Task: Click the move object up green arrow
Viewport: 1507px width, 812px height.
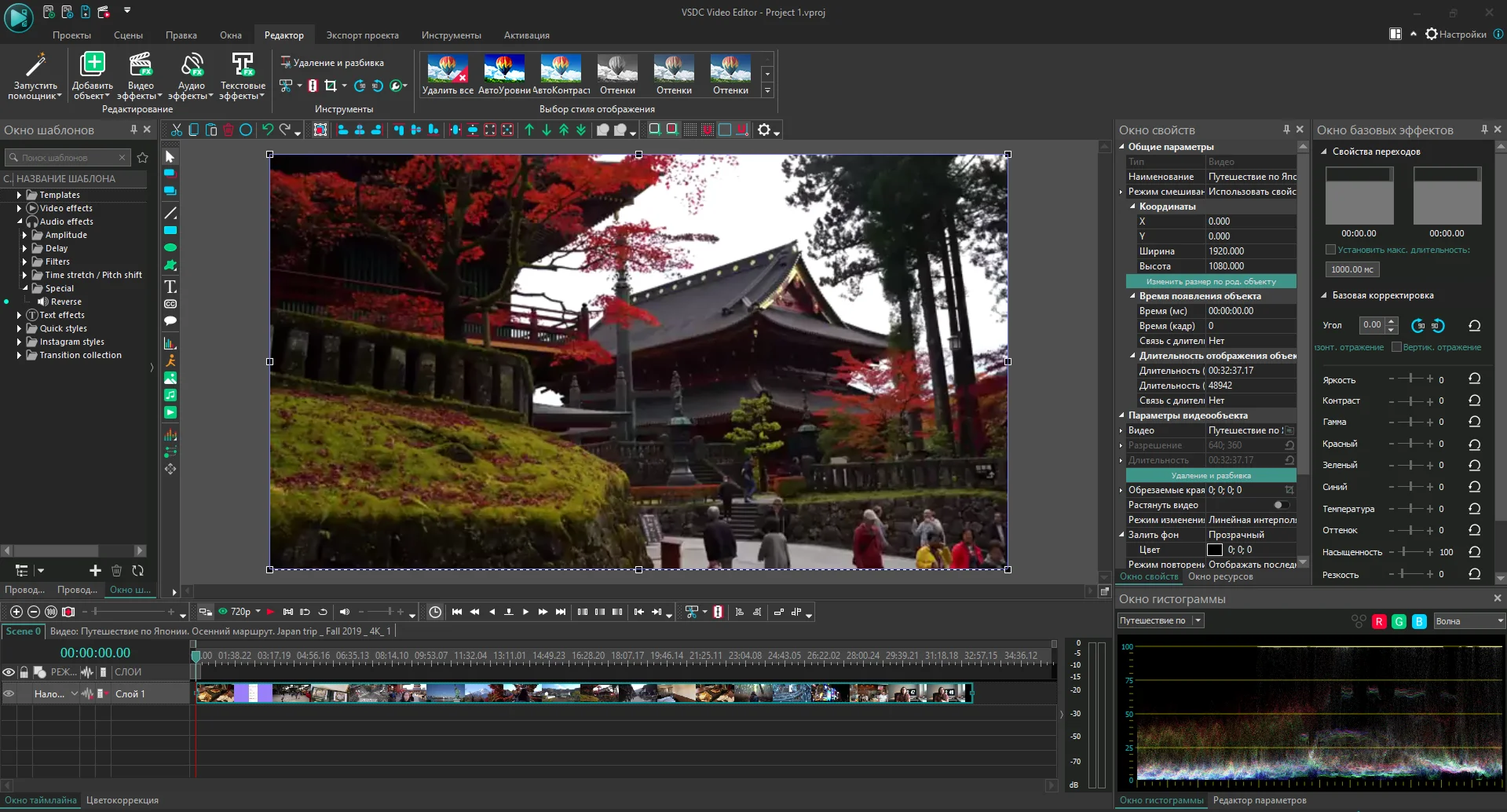Action: point(529,130)
